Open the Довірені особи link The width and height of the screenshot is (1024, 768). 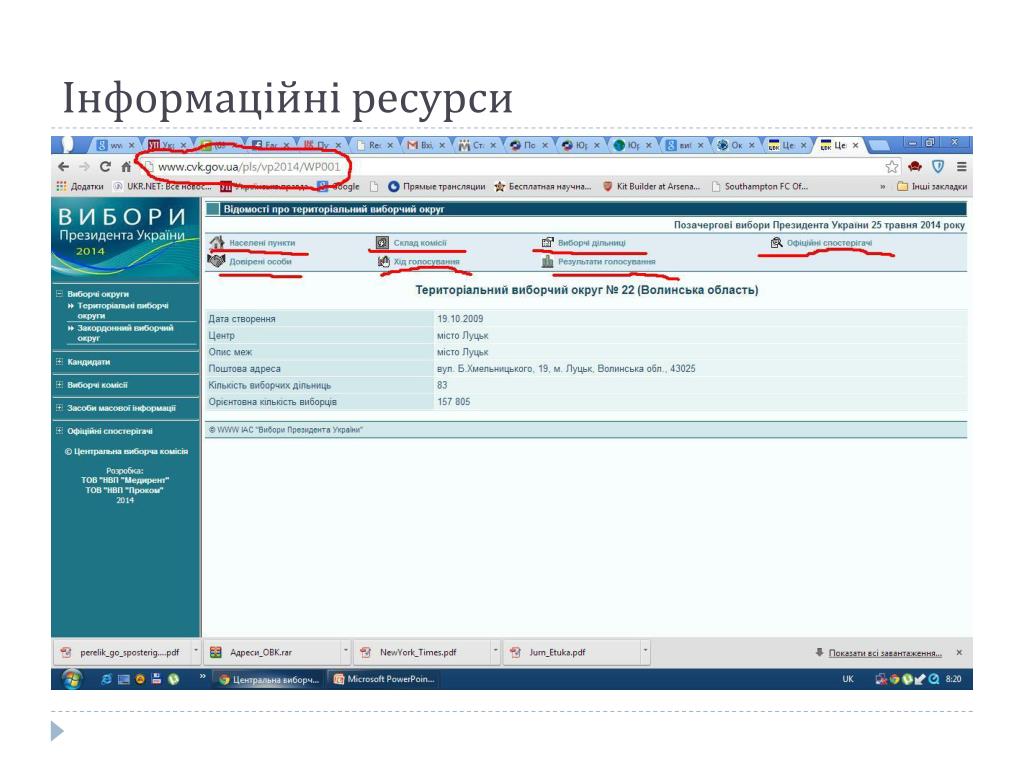point(261,261)
